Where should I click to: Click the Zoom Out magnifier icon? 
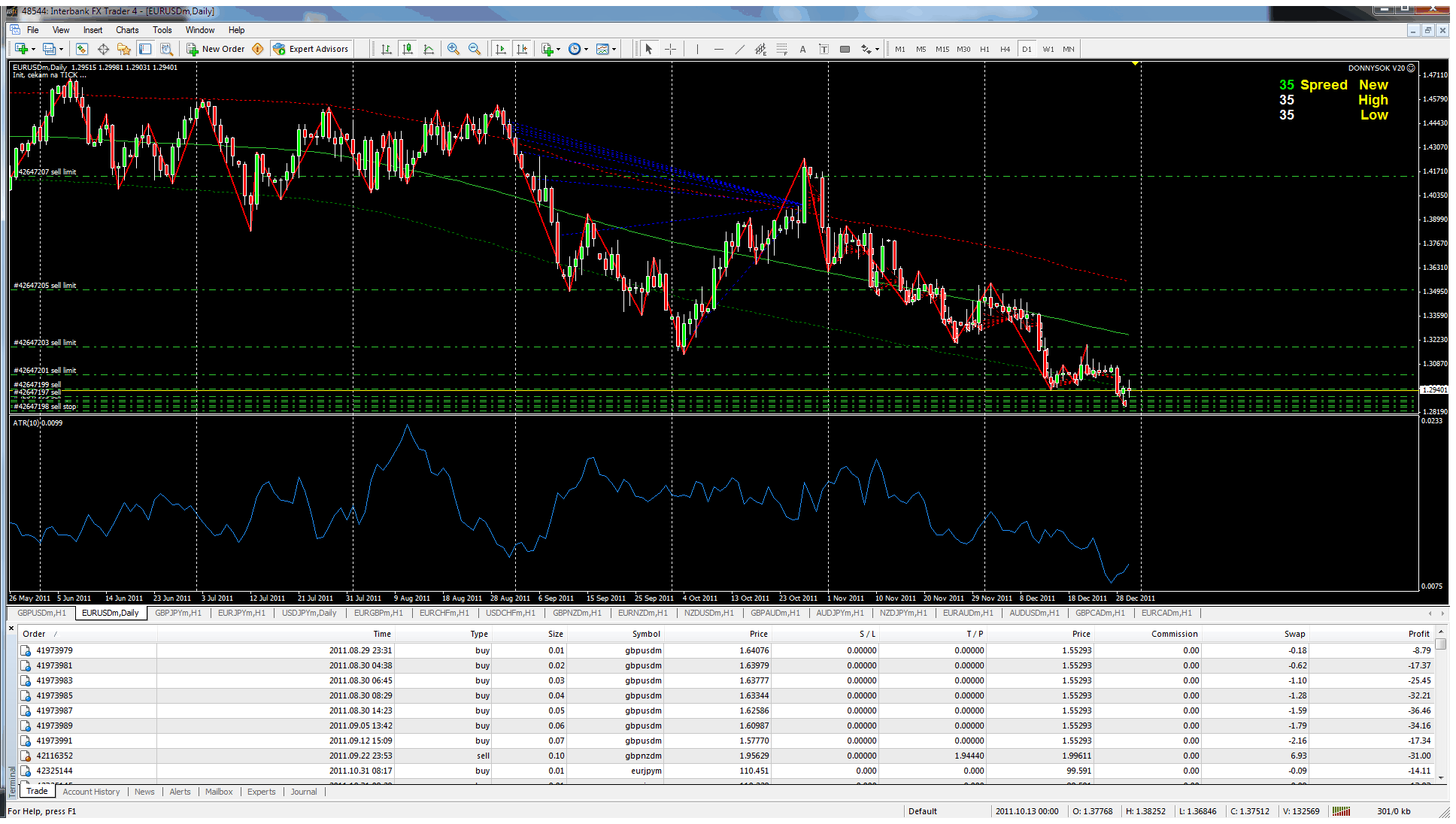475,49
